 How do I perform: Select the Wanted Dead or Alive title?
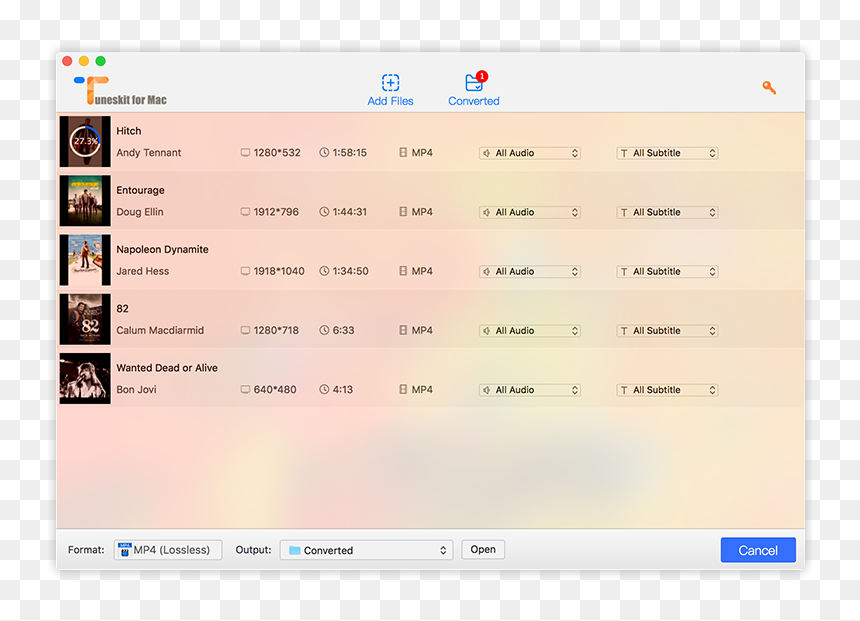click(167, 368)
